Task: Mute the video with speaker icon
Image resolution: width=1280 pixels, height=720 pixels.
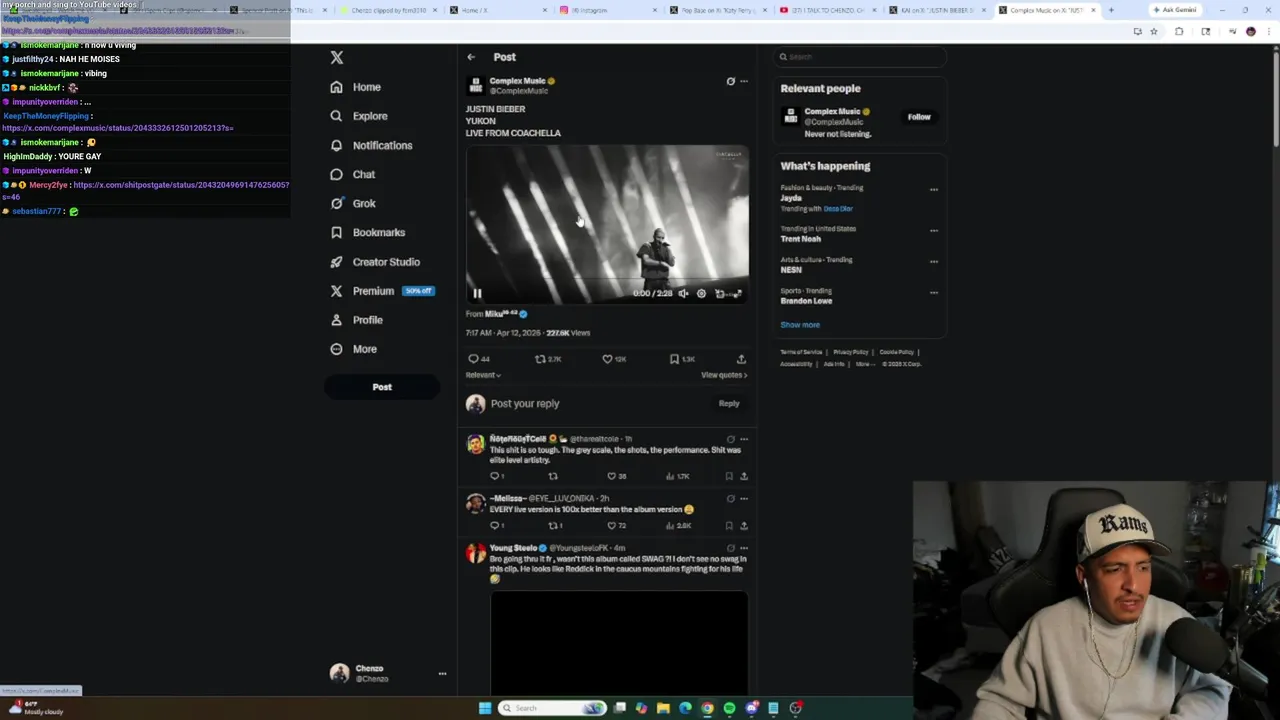Action: point(683,293)
